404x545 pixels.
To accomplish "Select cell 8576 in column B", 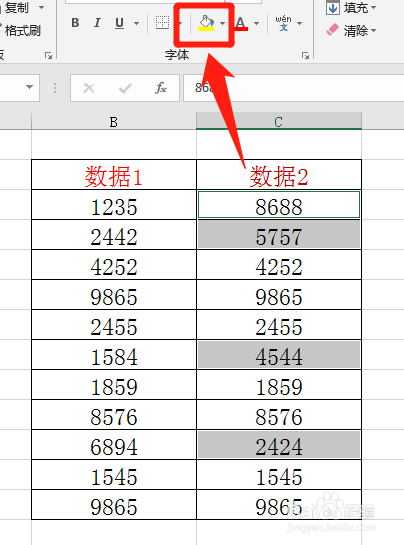I will pos(114,414).
